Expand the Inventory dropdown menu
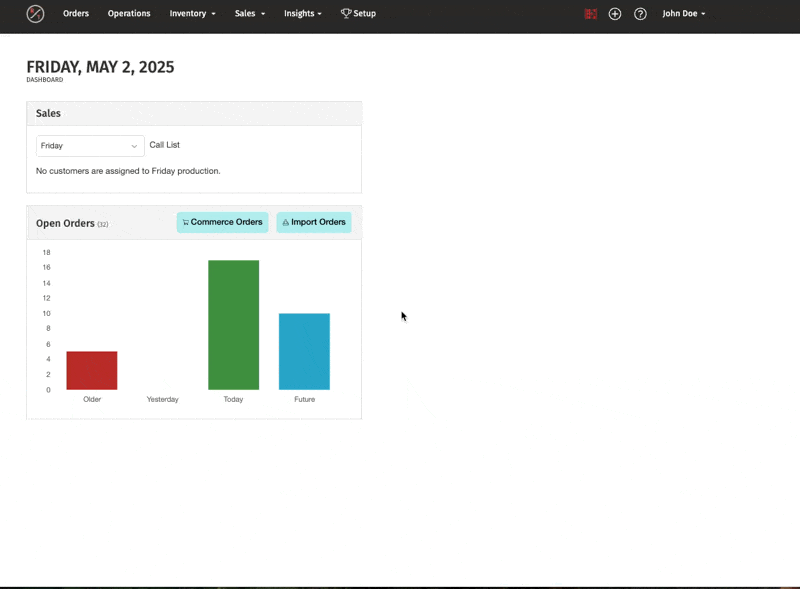The image size is (800, 589). pos(192,14)
